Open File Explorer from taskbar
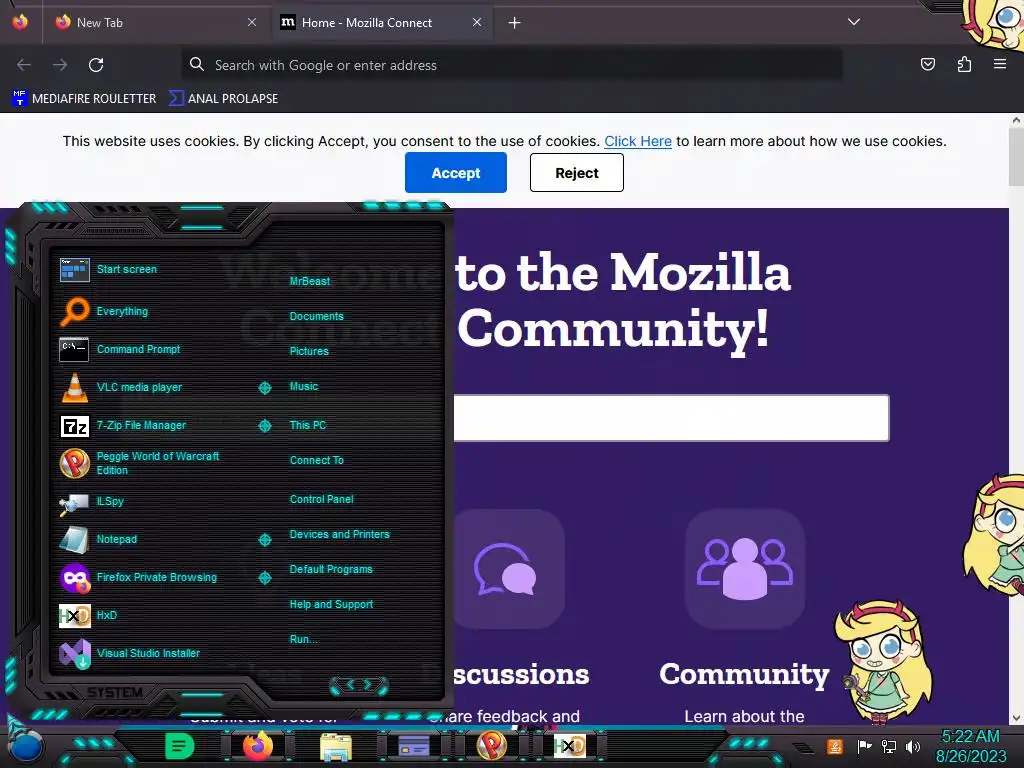1024x768 pixels. point(336,746)
